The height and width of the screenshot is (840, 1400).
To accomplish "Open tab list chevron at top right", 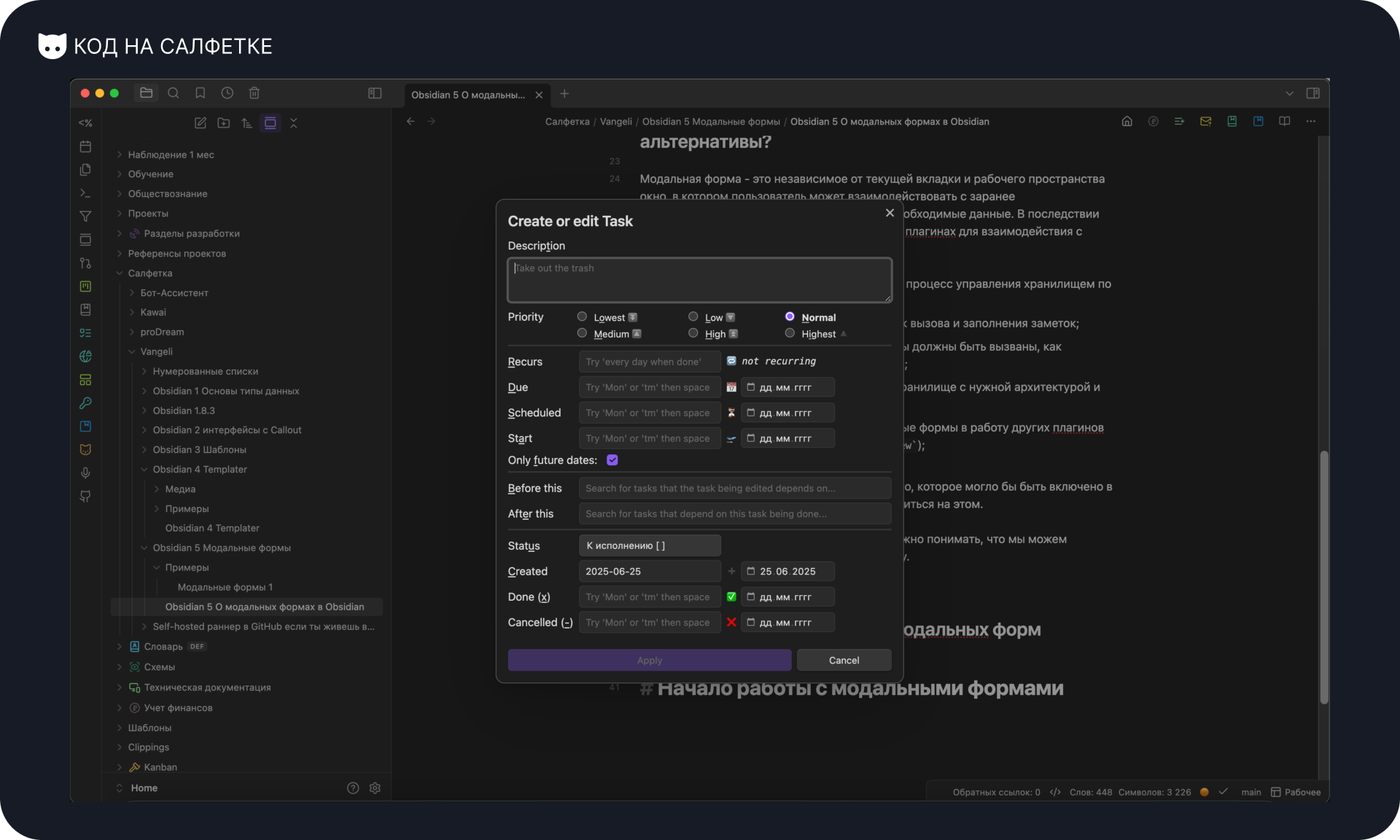I will coord(1289,93).
